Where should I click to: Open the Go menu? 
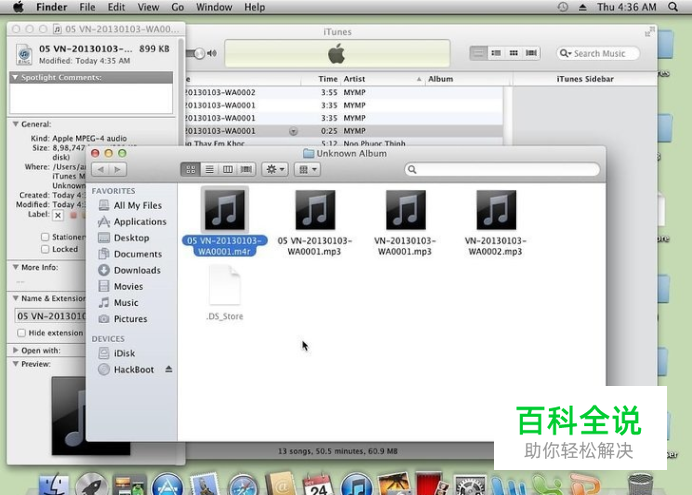[x=177, y=7]
